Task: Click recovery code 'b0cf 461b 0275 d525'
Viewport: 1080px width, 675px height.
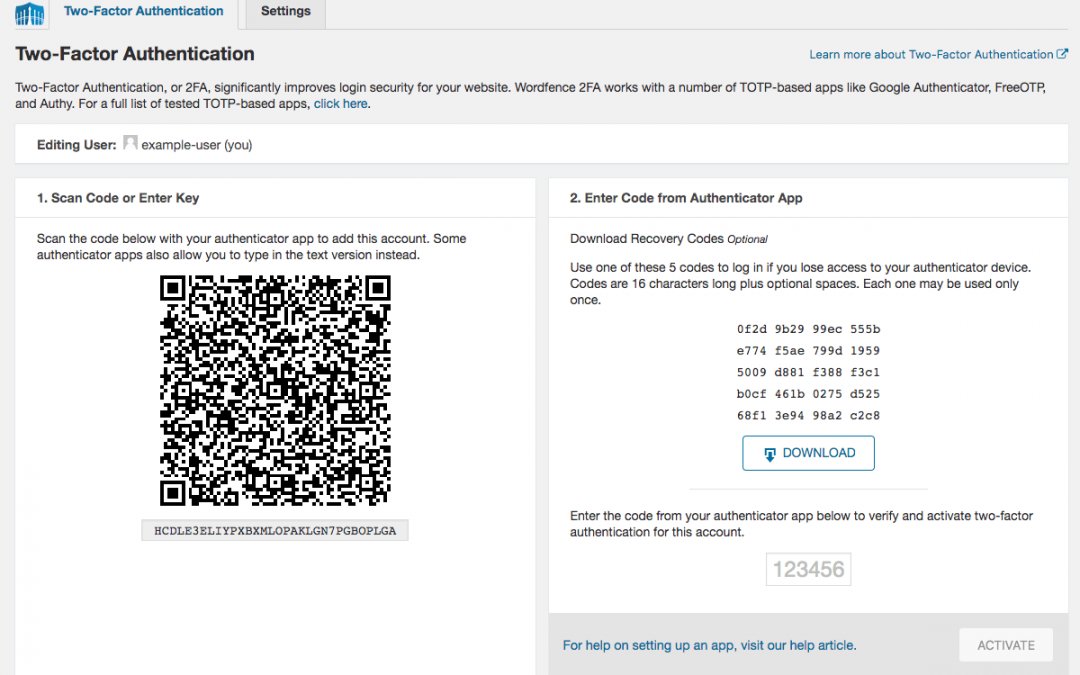Action: tap(808, 394)
